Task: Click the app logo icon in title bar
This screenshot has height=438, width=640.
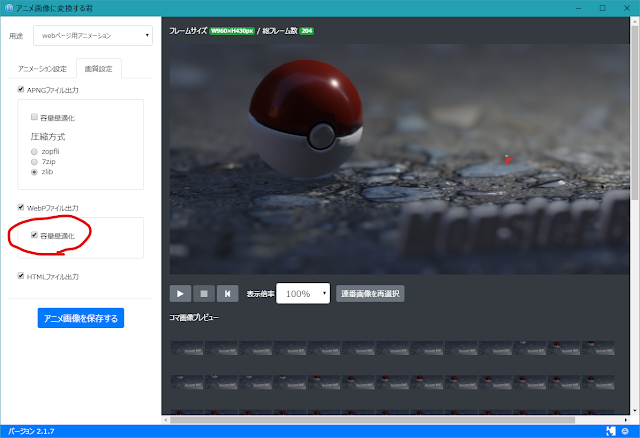Action: click(x=9, y=8)
